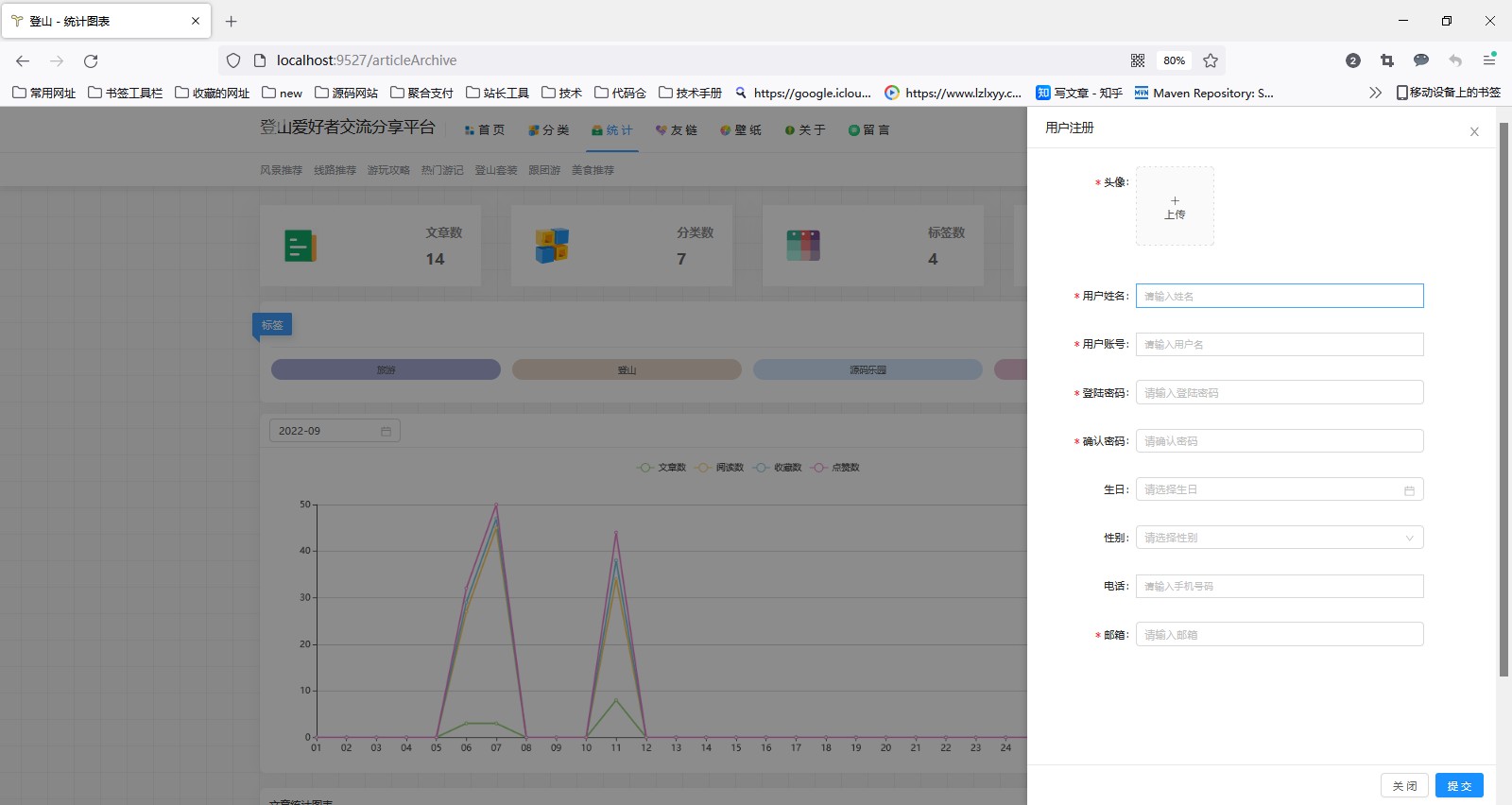
Task: Open the 分类 category nav item
Action: pyautogui.click(x=549, y=130)
